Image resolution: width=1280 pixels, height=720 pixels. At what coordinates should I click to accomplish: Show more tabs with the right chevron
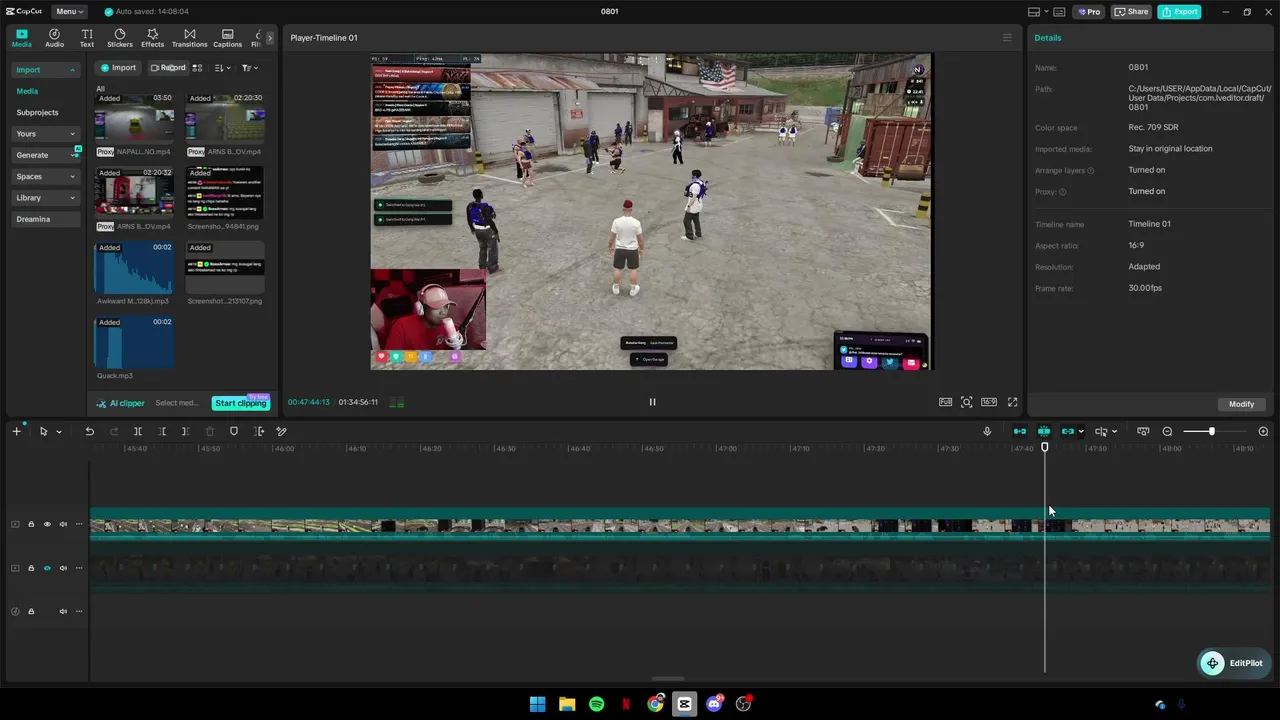coord(269,38)
